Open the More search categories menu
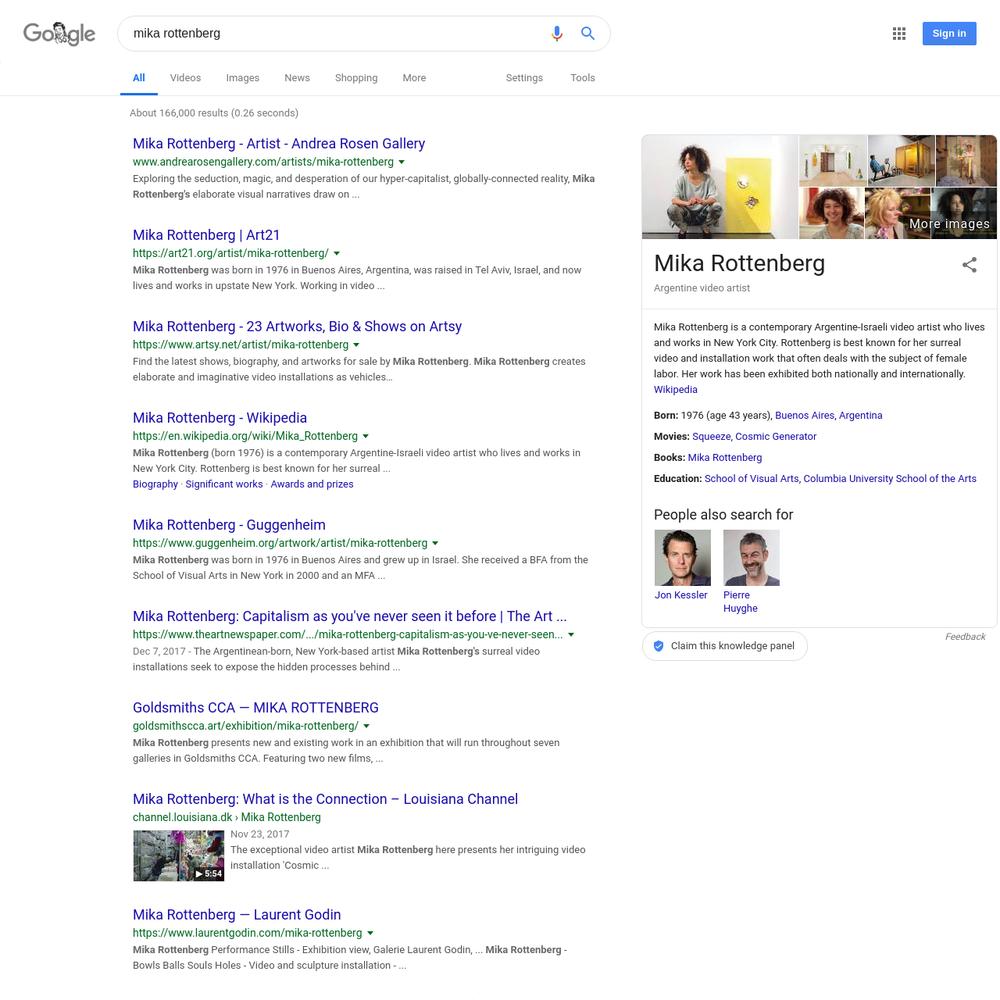The width and height of the screenshot is (1000, 1000). tap(414, 78)
